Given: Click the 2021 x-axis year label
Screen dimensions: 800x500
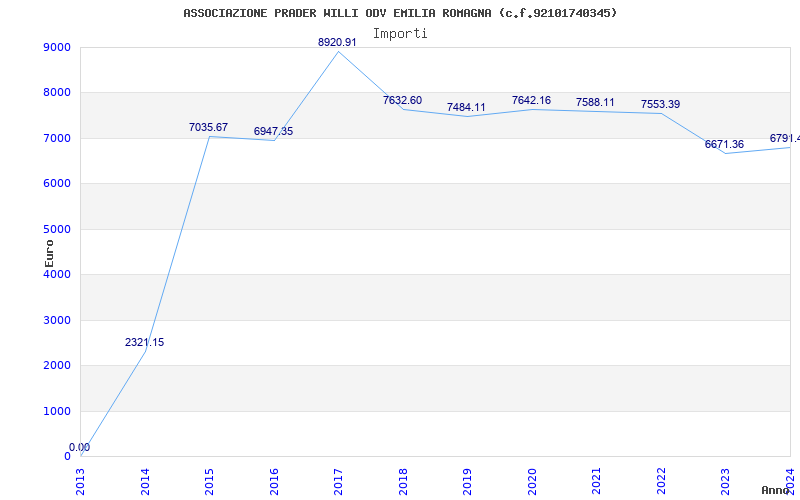Looking at the screenshot, I should [x=596, y=481].
